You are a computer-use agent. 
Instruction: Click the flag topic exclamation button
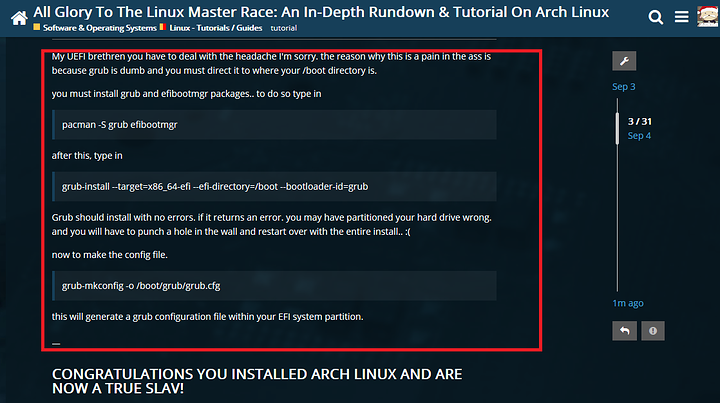(x=652, y=330)
